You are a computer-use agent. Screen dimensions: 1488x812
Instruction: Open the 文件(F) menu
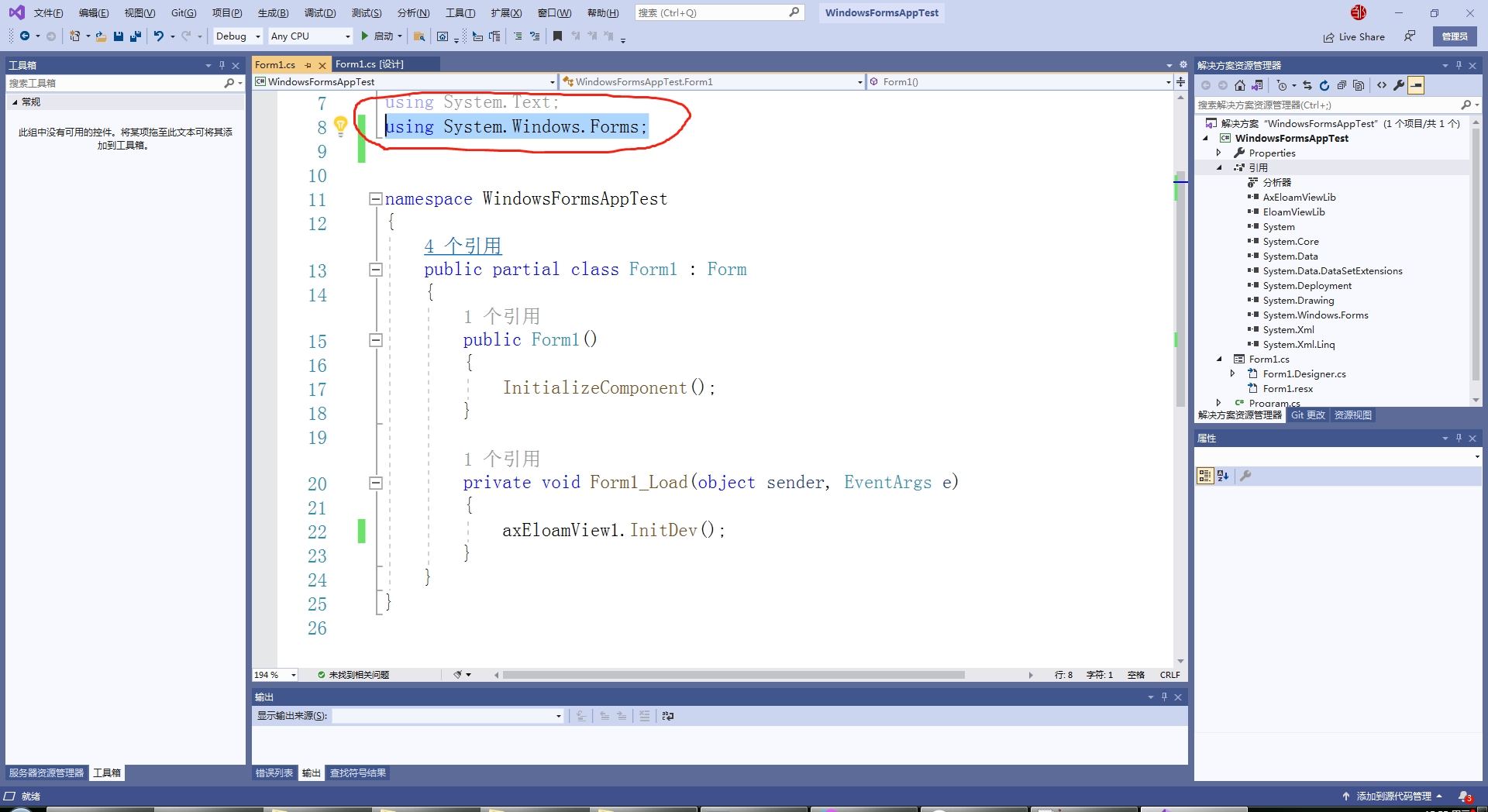(x=48, y=12)
